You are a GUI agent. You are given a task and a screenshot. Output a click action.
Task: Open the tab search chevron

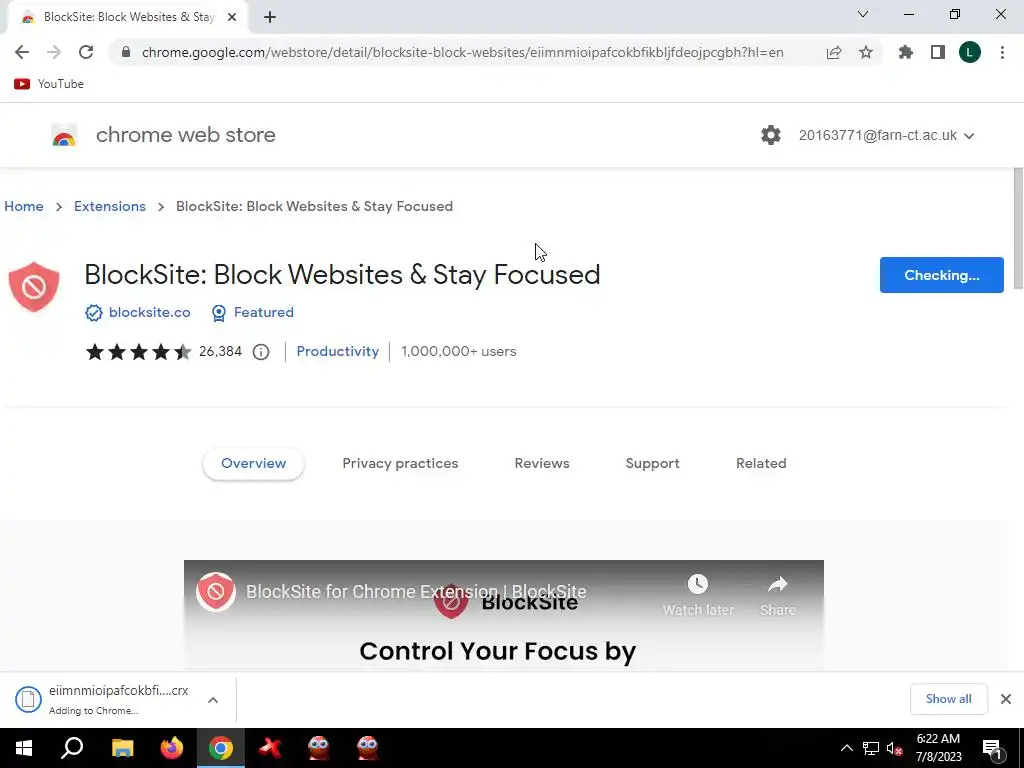coord(863,14)
